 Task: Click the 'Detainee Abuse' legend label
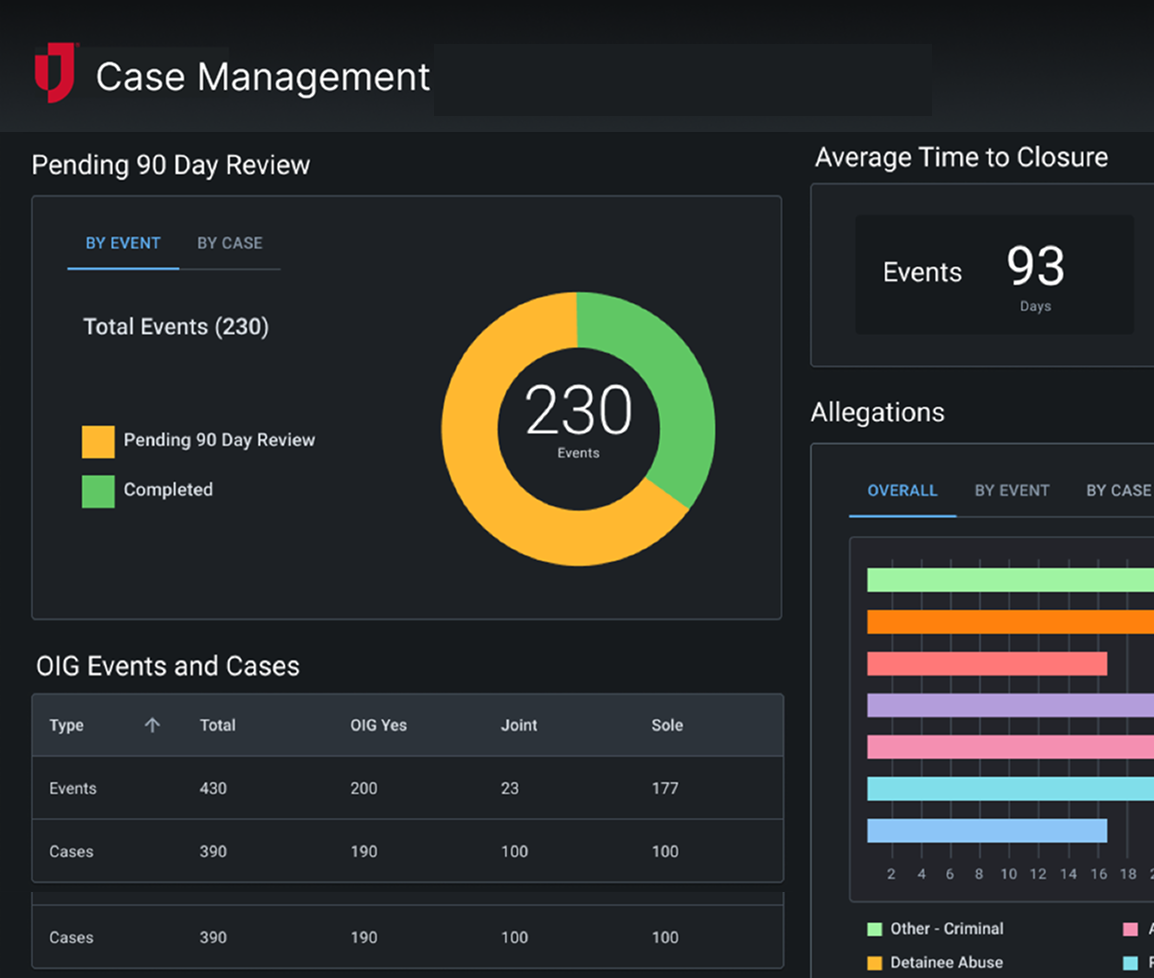coord(946,963)
